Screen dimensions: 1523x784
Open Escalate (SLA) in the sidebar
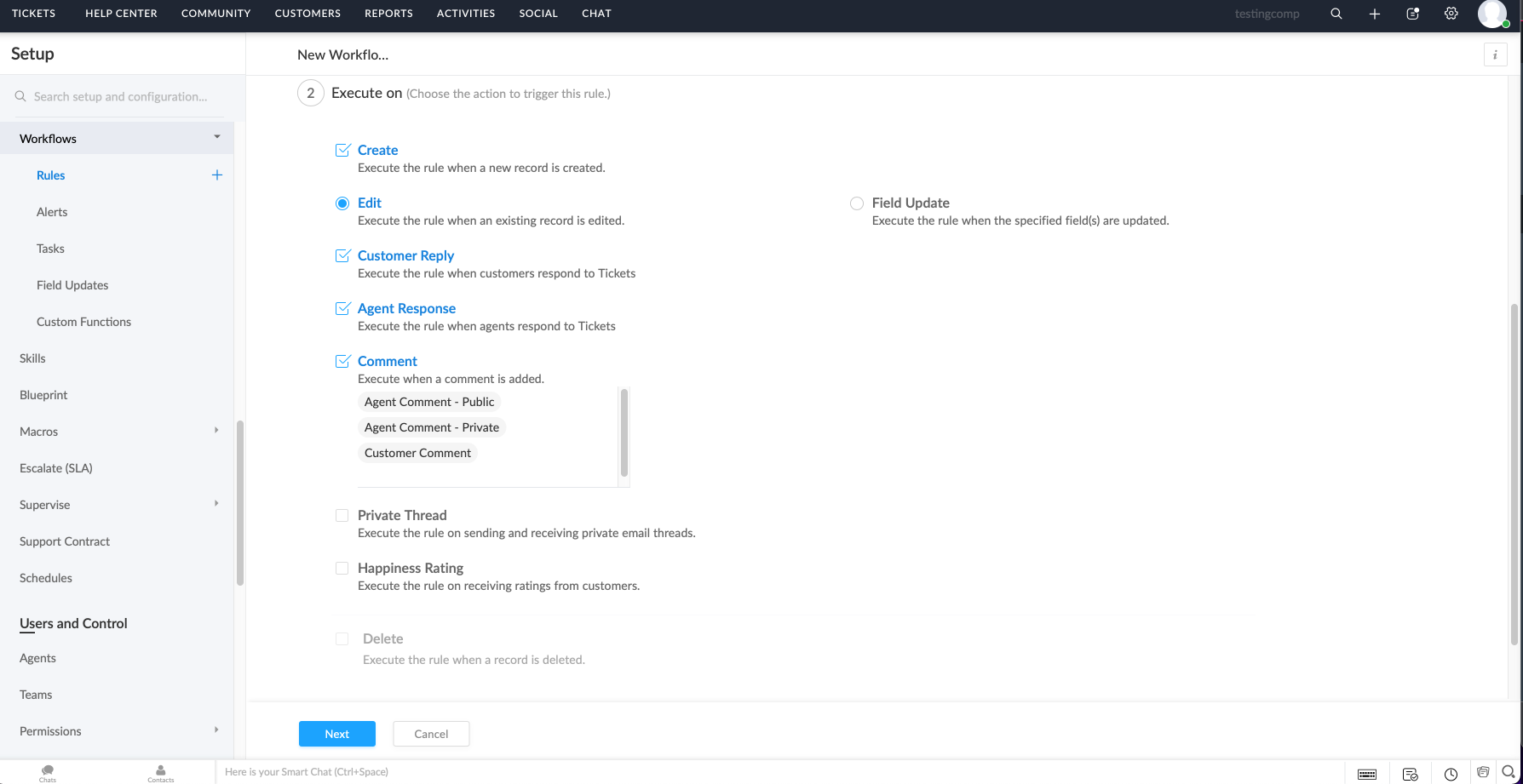pos(56,468)
